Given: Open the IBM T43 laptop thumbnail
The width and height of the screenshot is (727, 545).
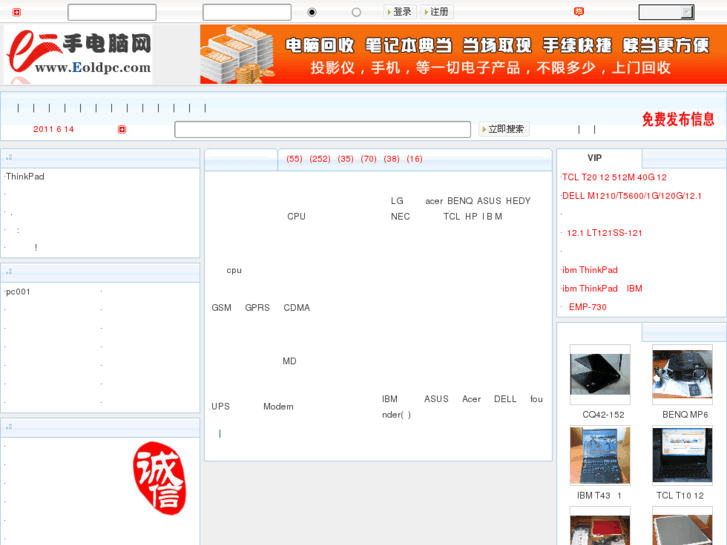Looking at the screenshot, I should click(600, 456).
